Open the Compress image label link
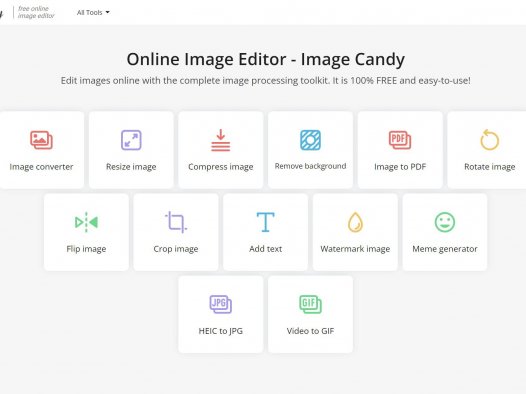This screenshot has height=394, width=526. click(x=220, y=167)
